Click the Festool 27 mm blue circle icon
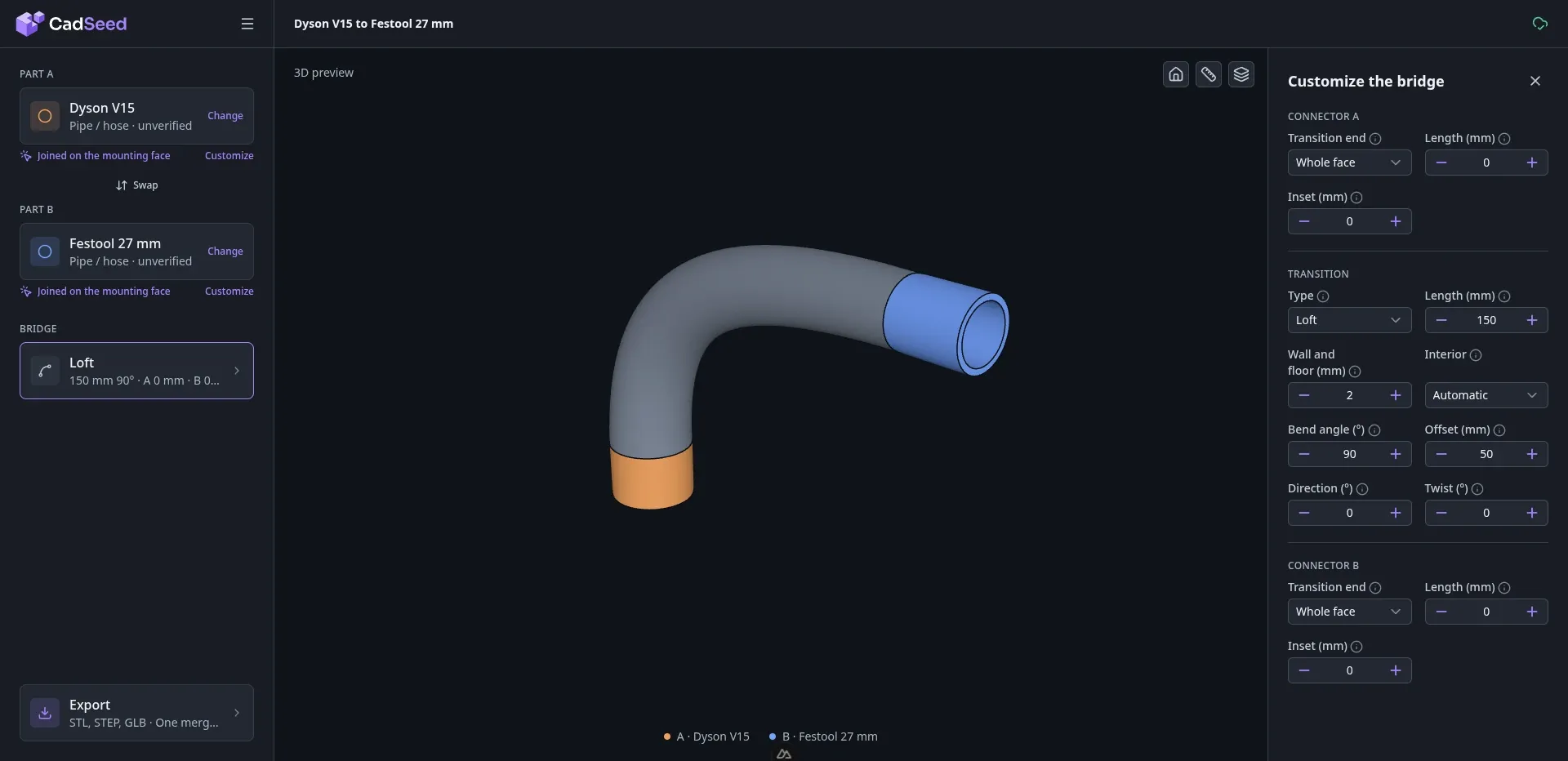 coord(45,251)
